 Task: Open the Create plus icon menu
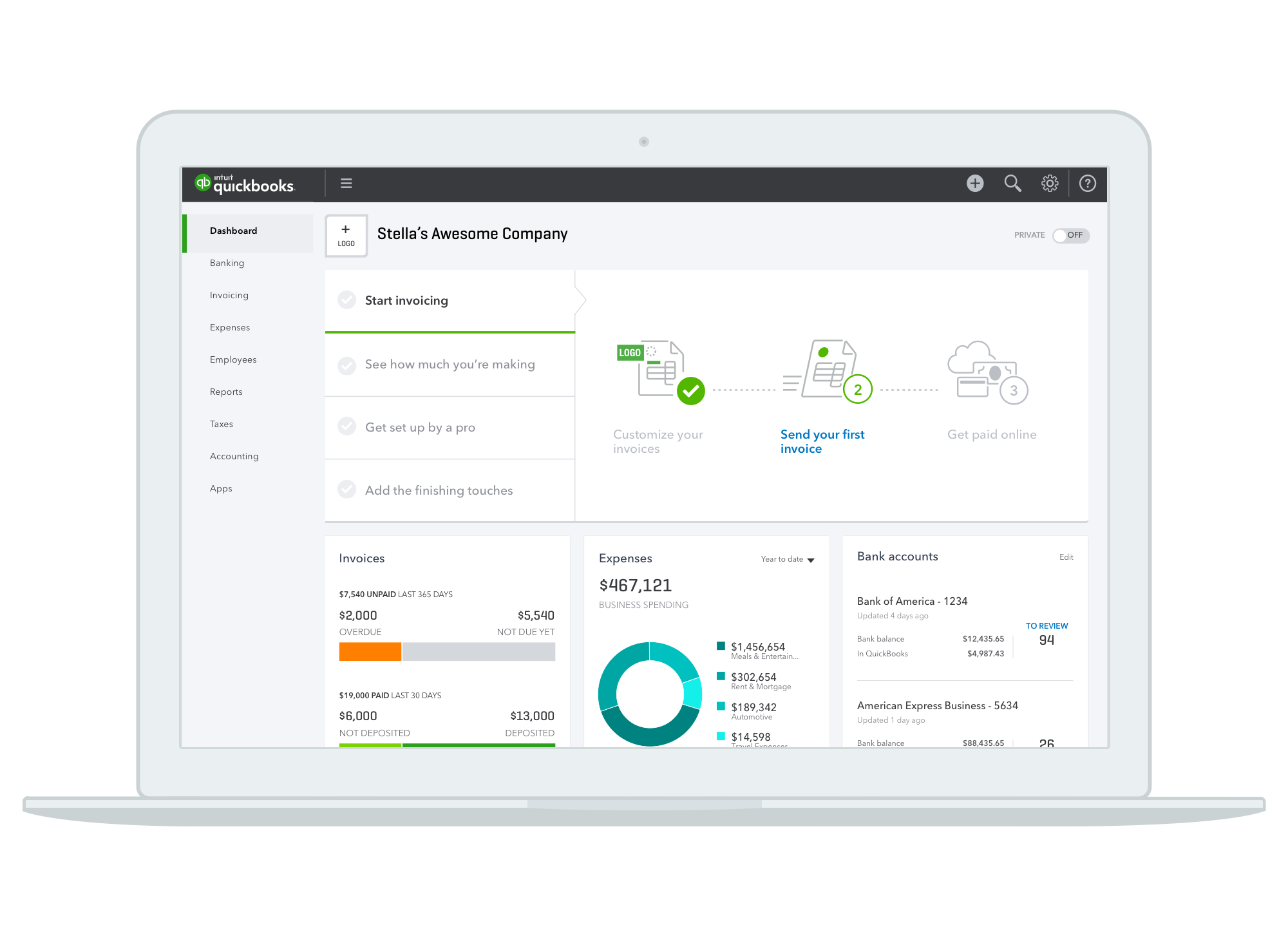click(x=975, y=184)
